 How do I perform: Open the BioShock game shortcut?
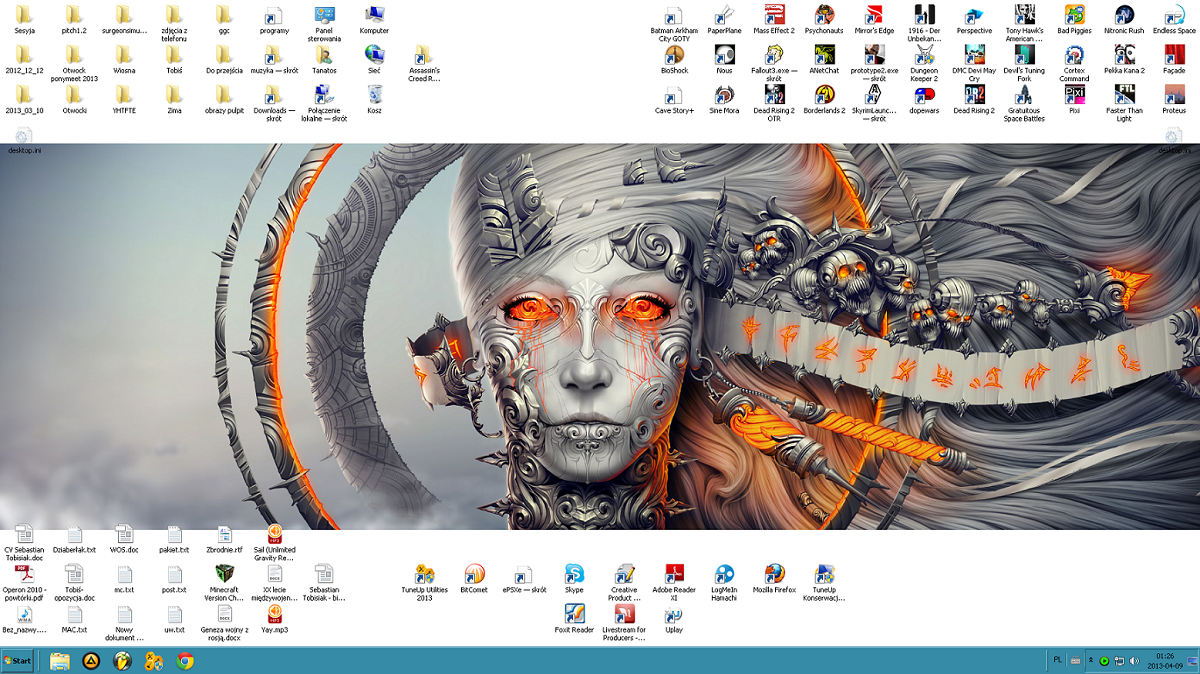[x=674, y=55]
